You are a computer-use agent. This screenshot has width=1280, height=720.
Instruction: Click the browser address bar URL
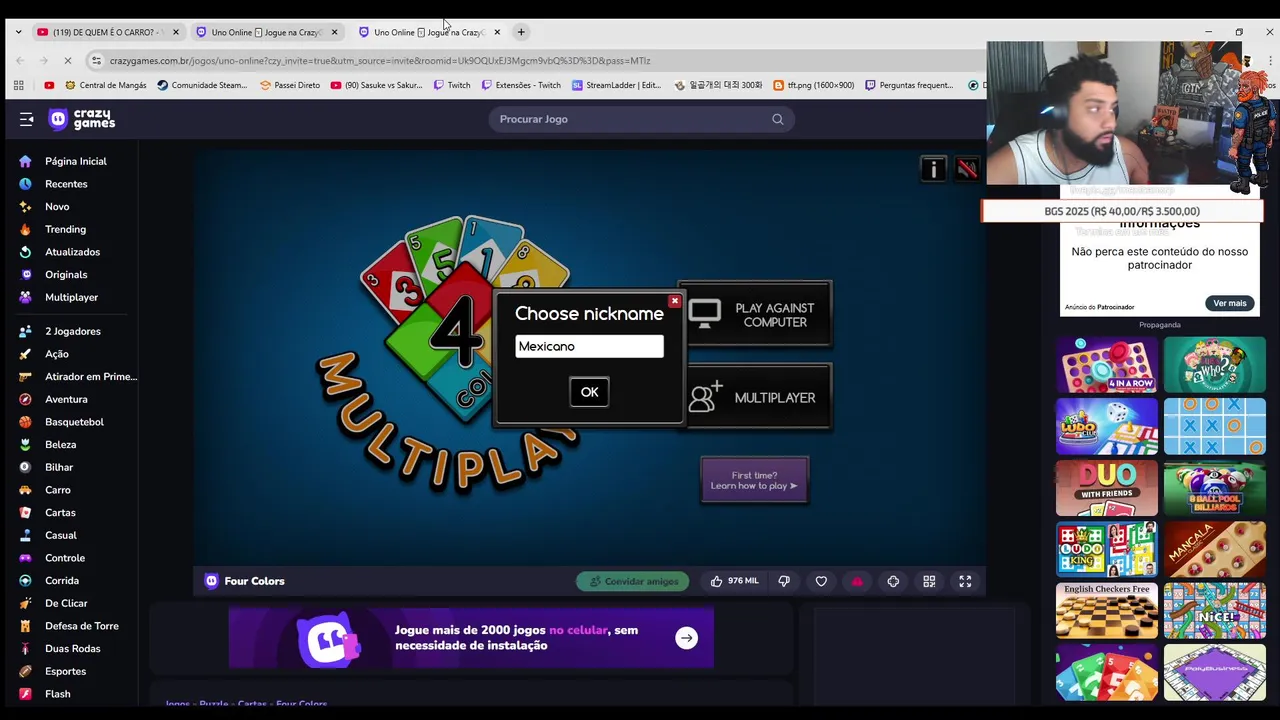click(x=380, y=61)
